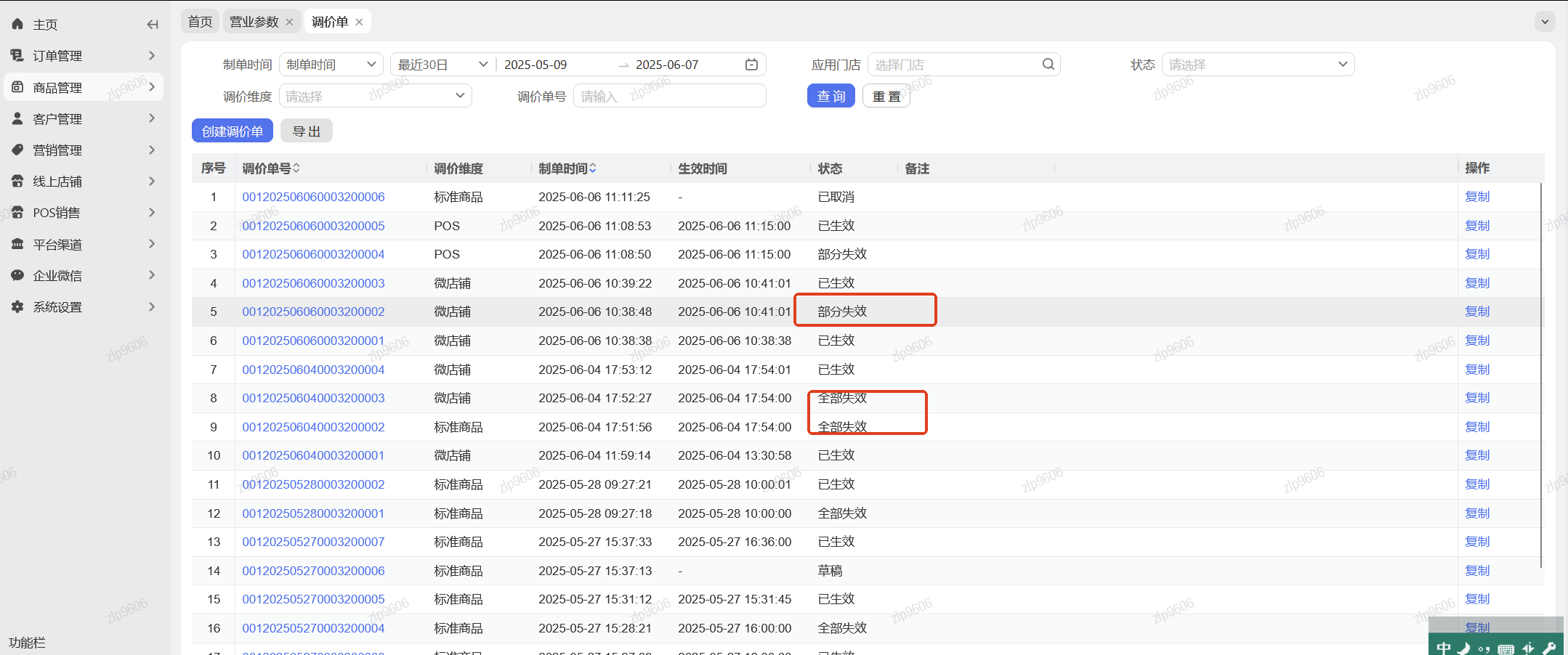
Task: Open 企业微信 sidebar menu
Action: coord(57,275)
